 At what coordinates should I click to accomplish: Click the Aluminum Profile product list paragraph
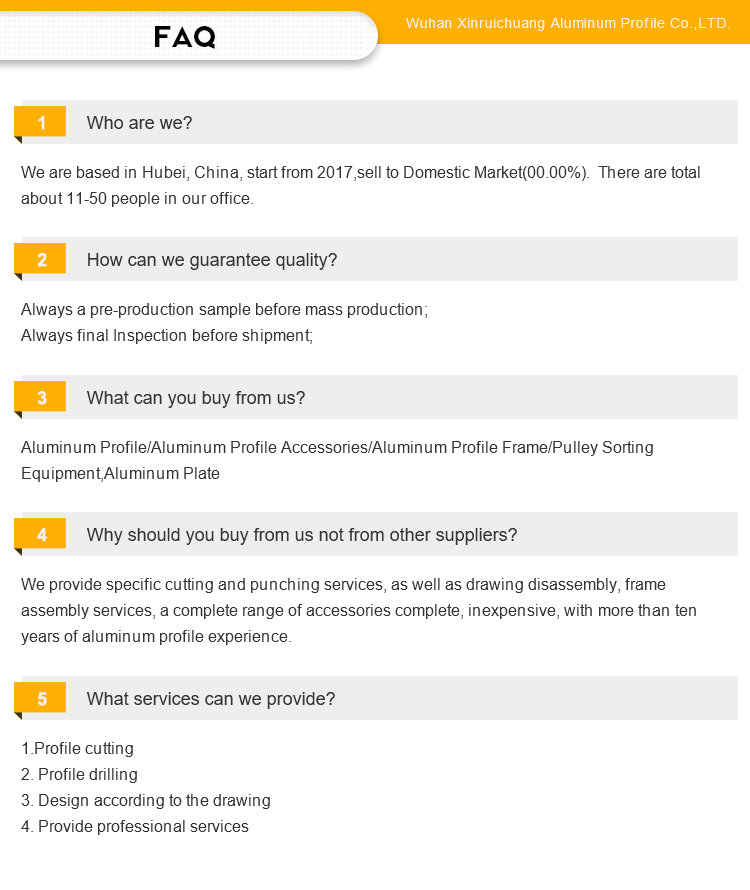(337, 460)
